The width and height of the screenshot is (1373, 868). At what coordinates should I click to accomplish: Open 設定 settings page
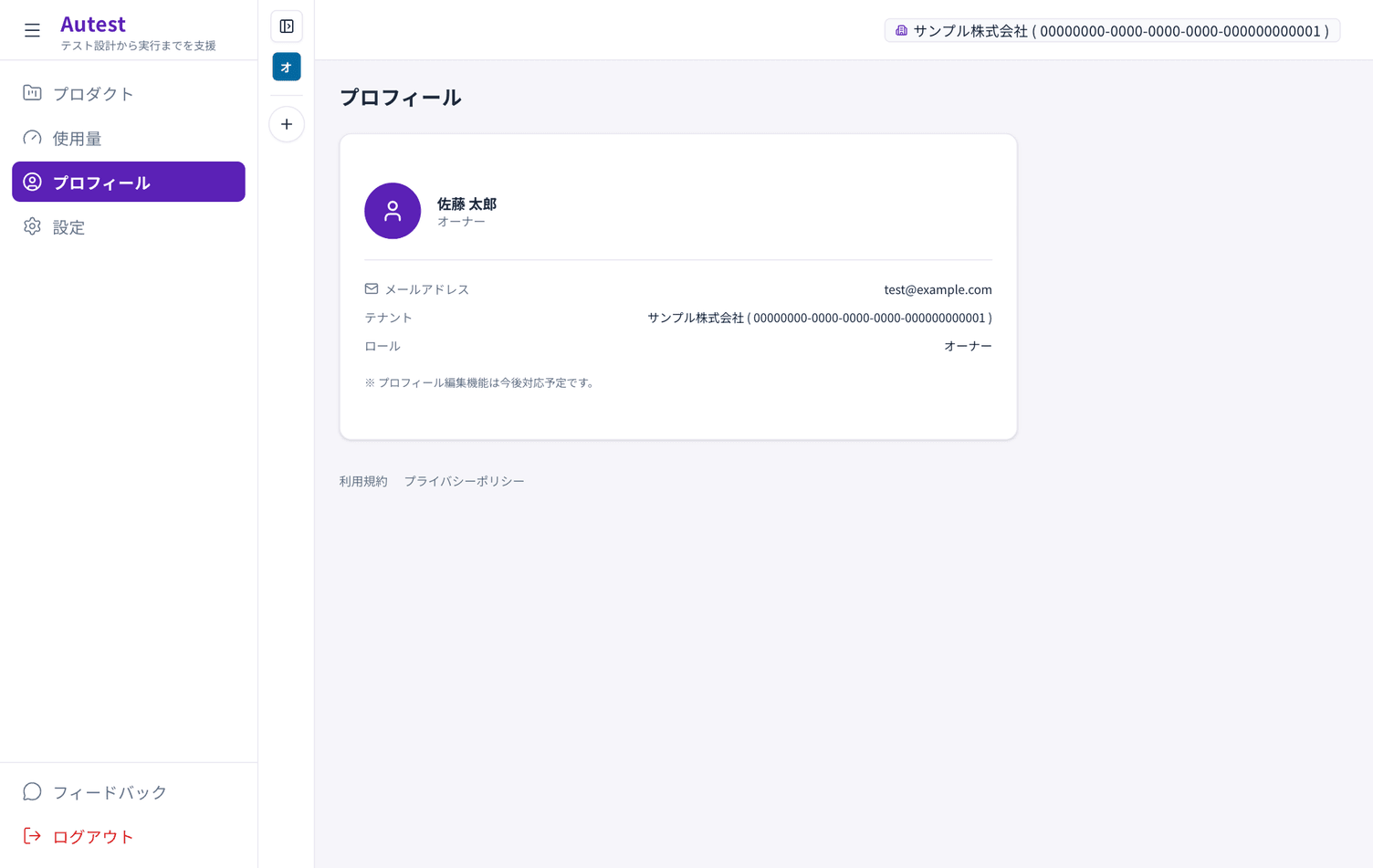[129, 226]
